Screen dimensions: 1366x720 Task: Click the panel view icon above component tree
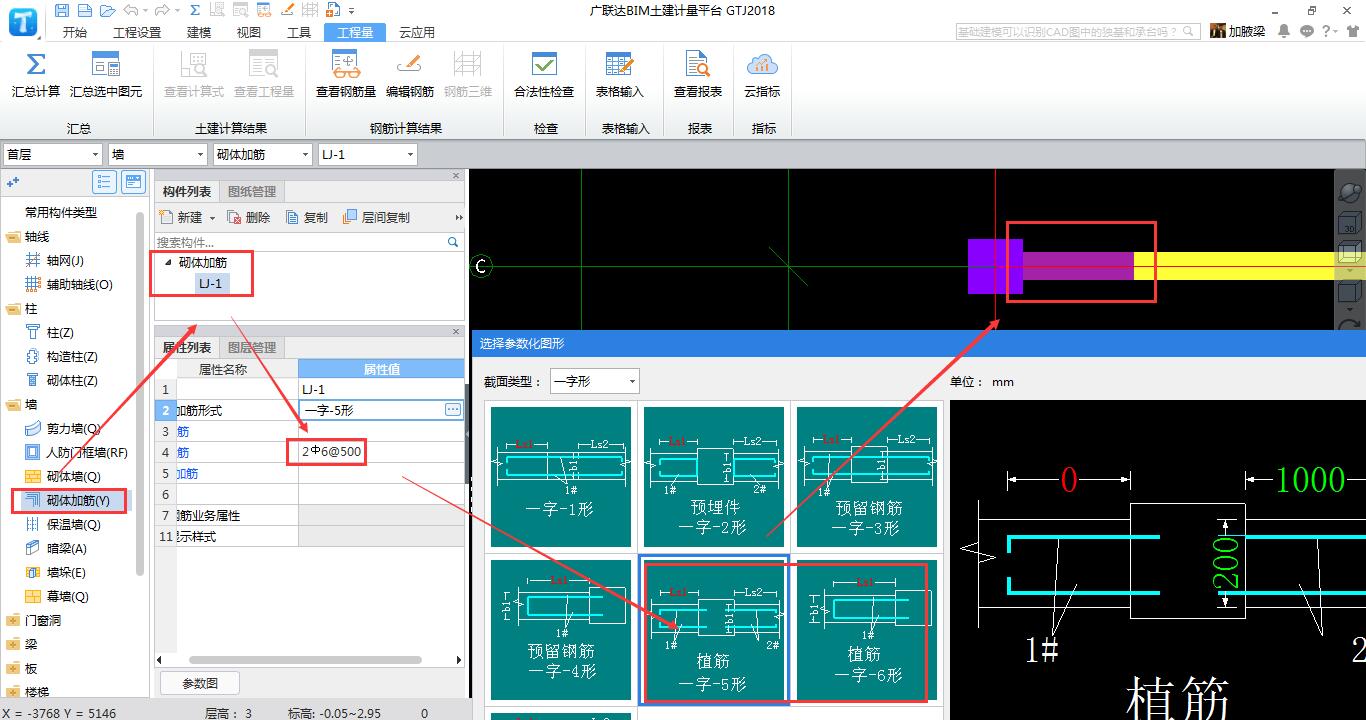pos(134,182)
